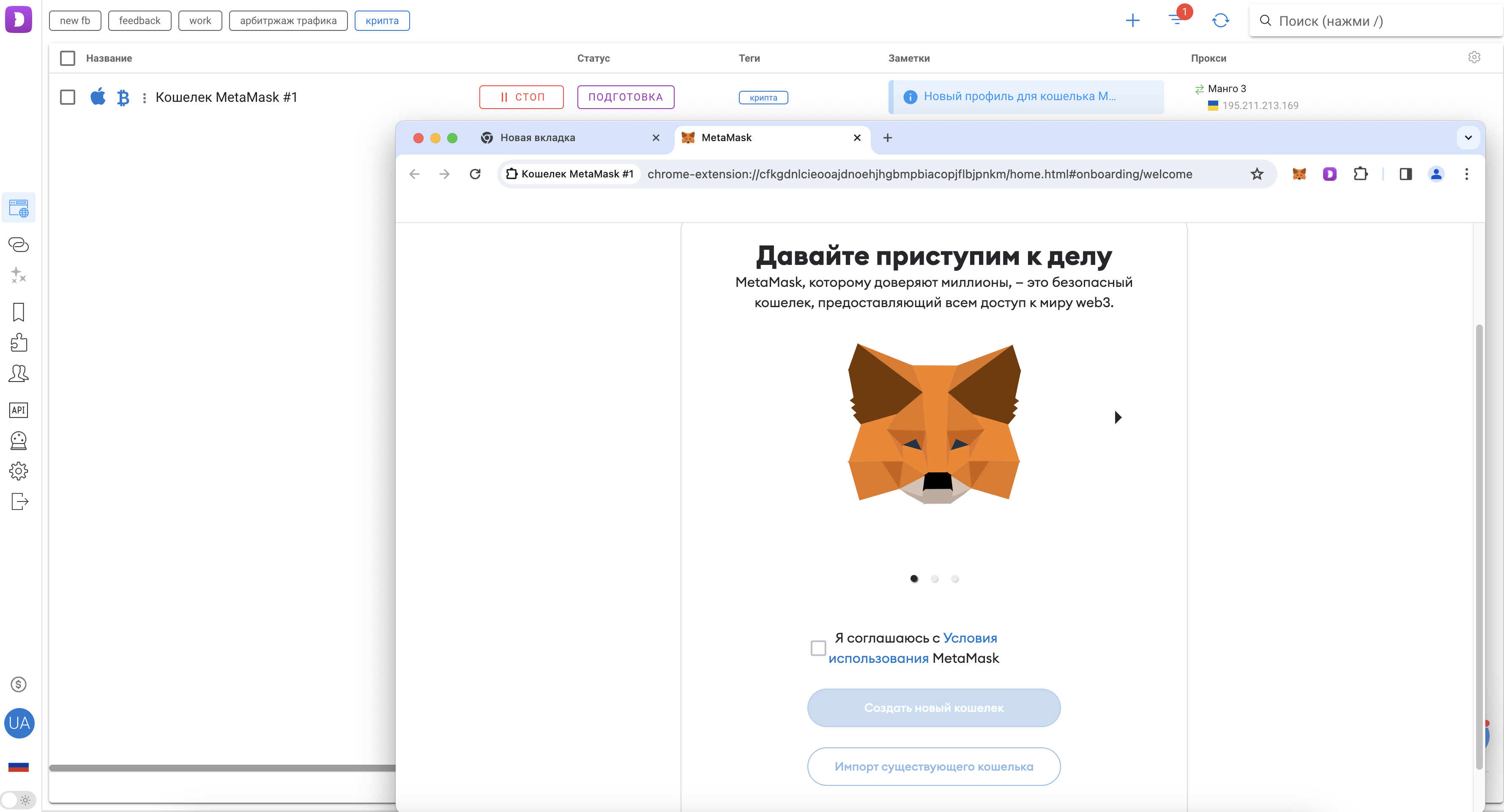
Task: Select the checkbox for Кошелек MetaMask #1 row
Action: tap(67, 98)
